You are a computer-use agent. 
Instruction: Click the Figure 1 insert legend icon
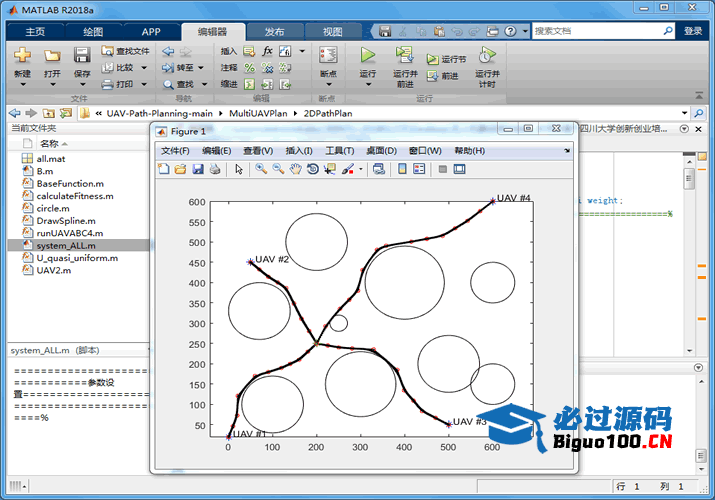[419, 169]
